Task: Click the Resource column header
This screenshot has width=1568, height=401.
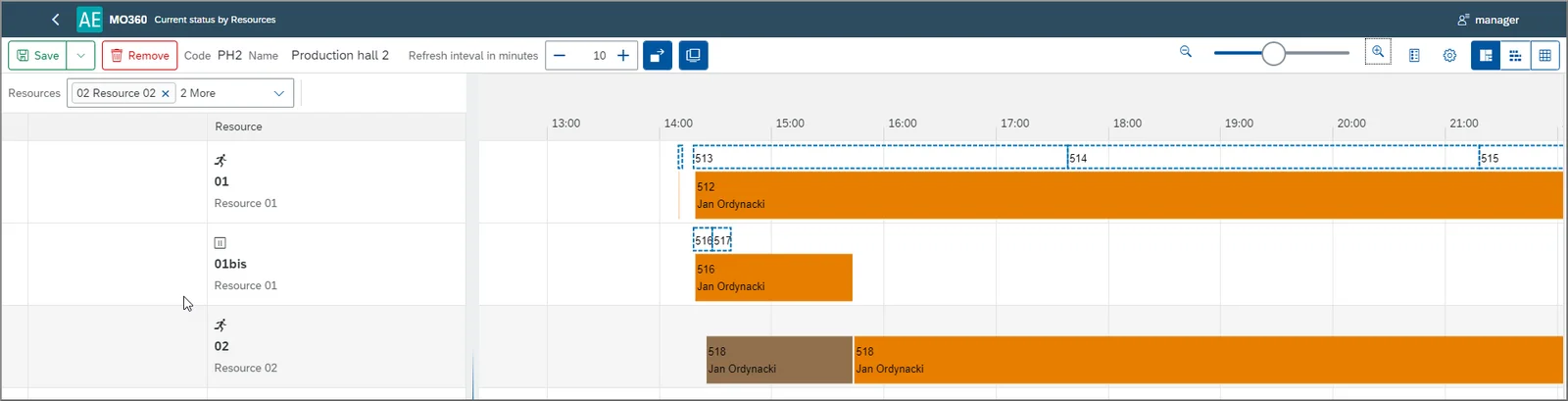Action: (x=238, y=126)
